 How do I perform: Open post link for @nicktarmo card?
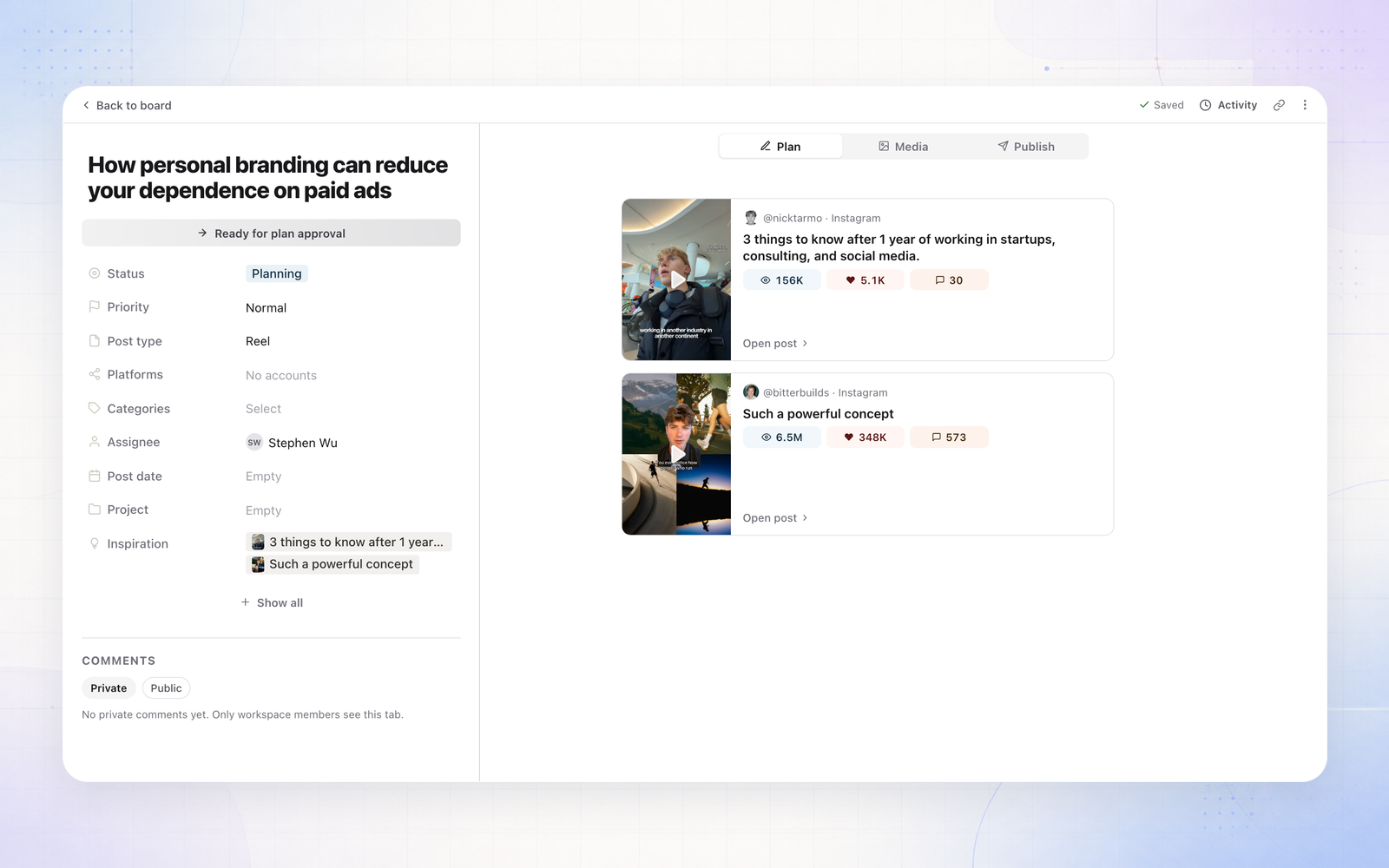775,344
